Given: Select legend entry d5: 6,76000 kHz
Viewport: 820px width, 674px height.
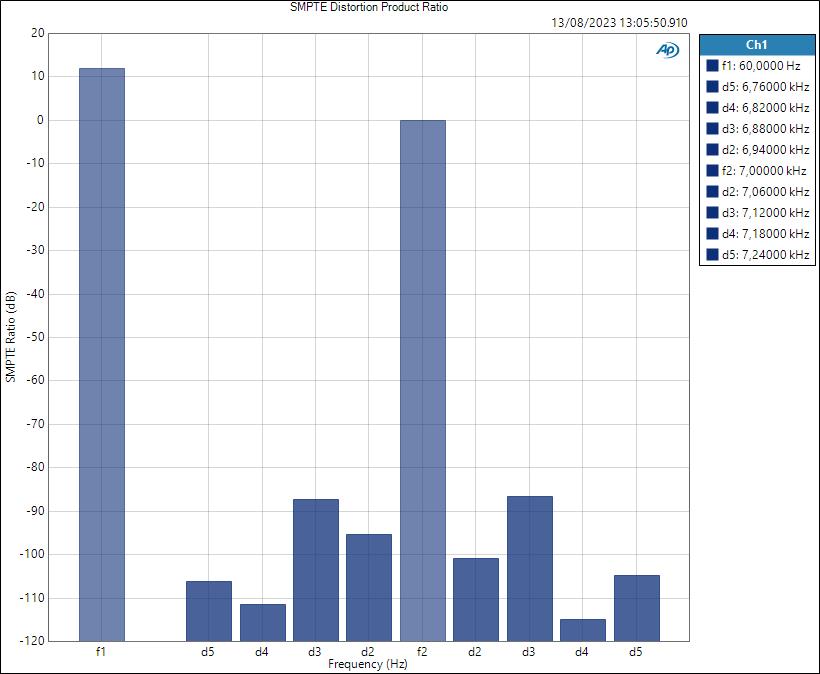Looking at the screenshot, I should click(x=757, y=86).
